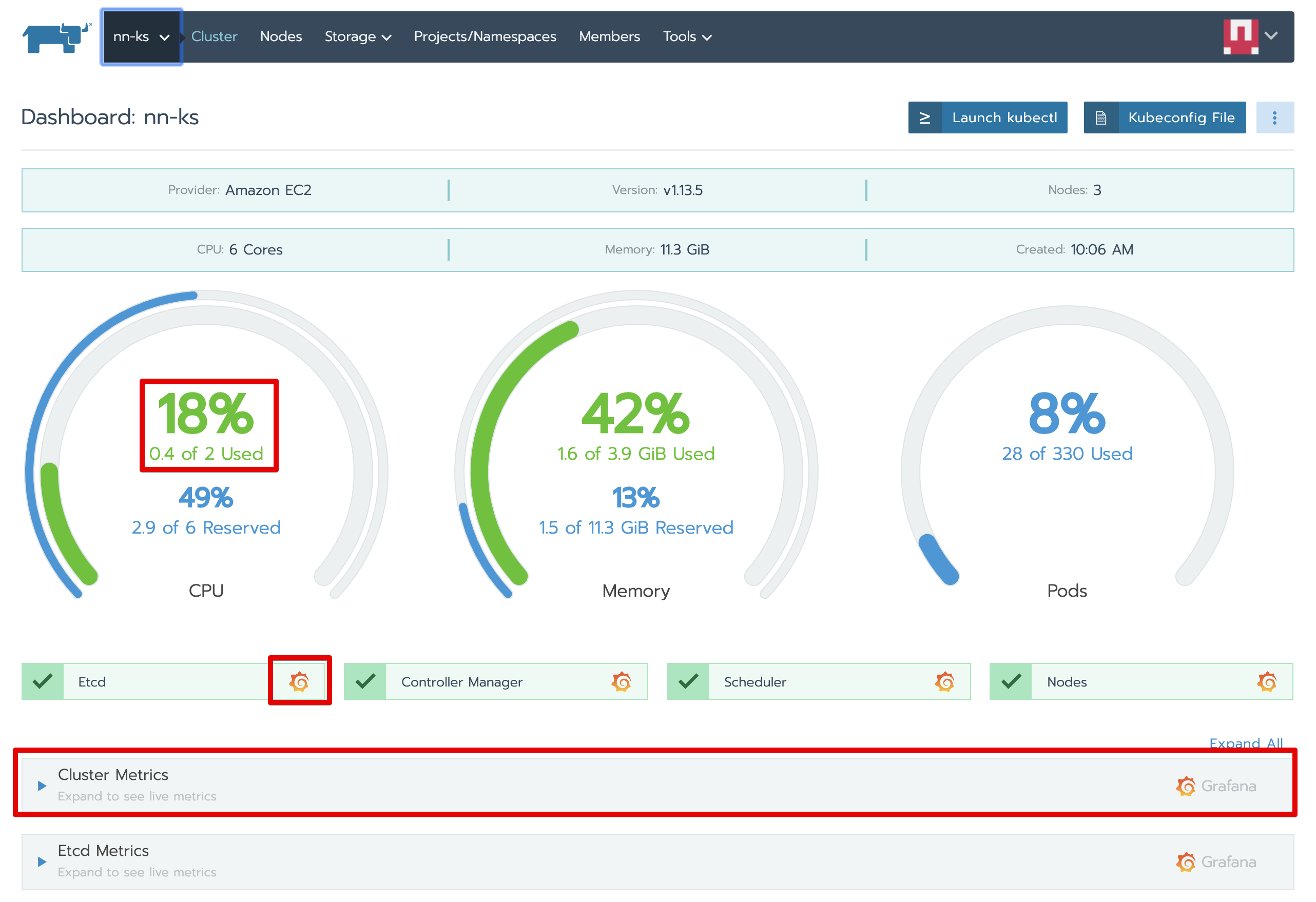Open the nn-ks cluster dropdown
Screen dimensions: 1316x902
[x=141, y=37]
